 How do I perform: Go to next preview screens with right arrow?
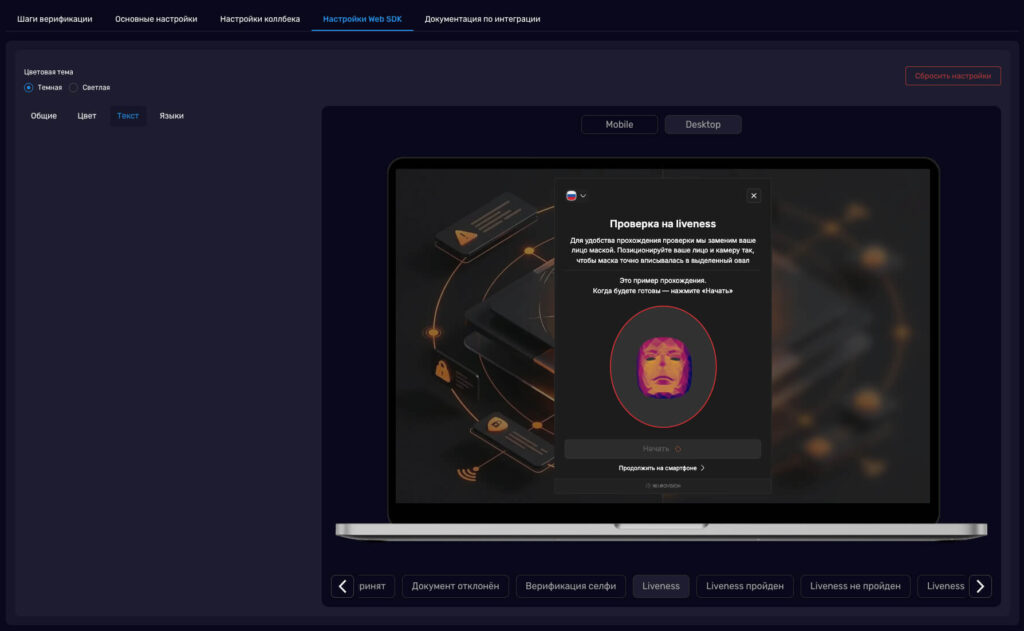point(980,586)
